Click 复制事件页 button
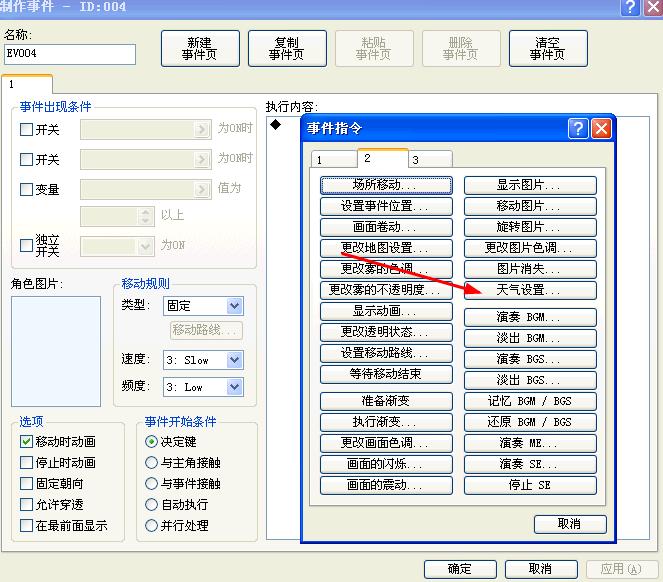The image size is (663, 582). [x=287, y=49]
